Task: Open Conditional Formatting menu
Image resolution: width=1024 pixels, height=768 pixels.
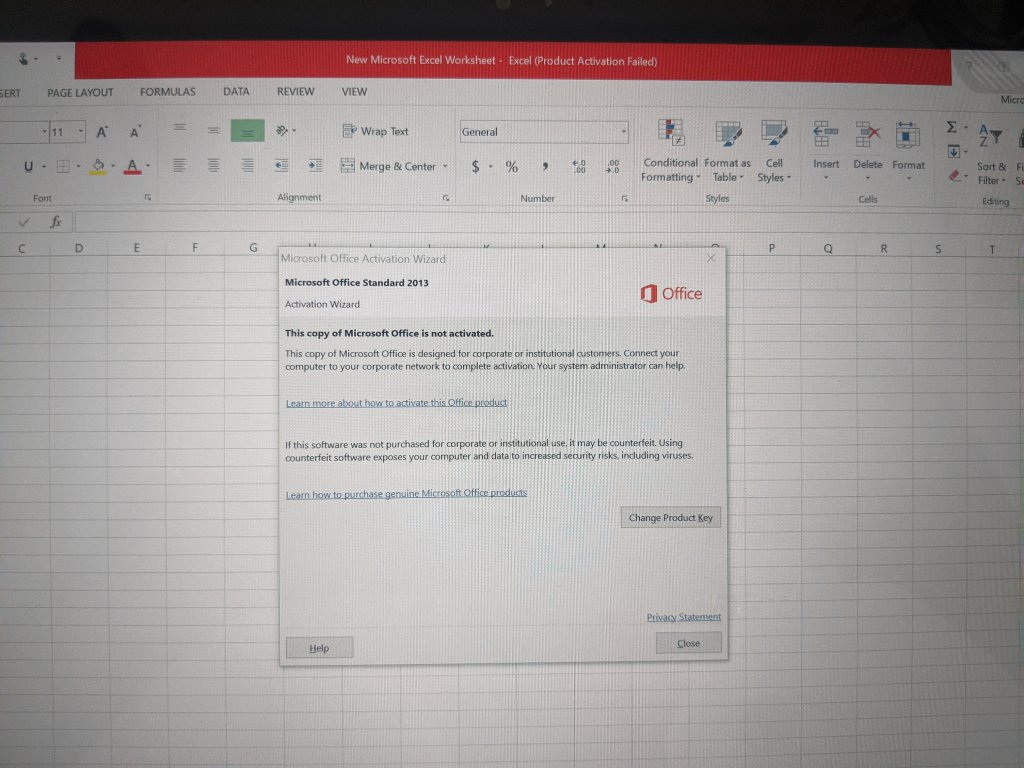Action: 670,151
